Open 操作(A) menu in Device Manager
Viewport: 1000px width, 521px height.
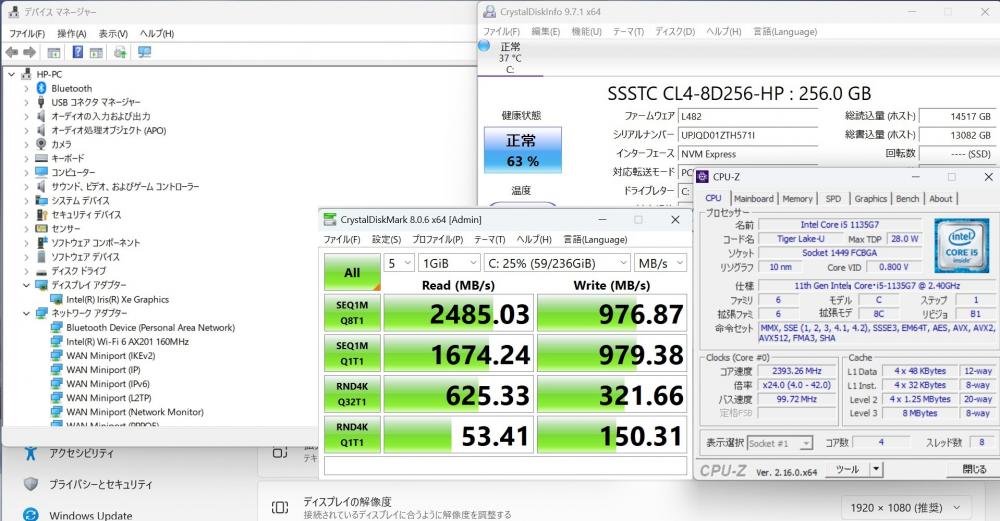click(71, 33)
